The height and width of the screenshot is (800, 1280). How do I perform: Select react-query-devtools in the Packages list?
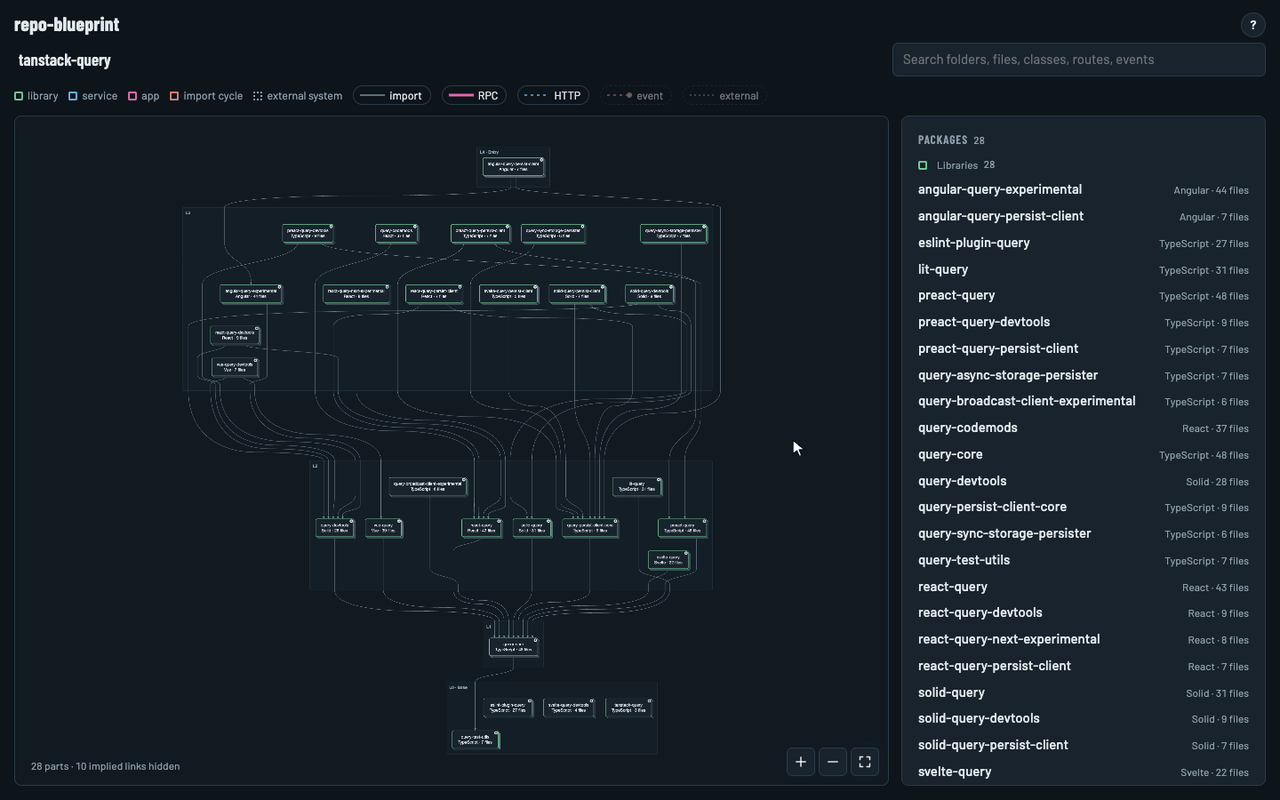(x=1083, y=613)
